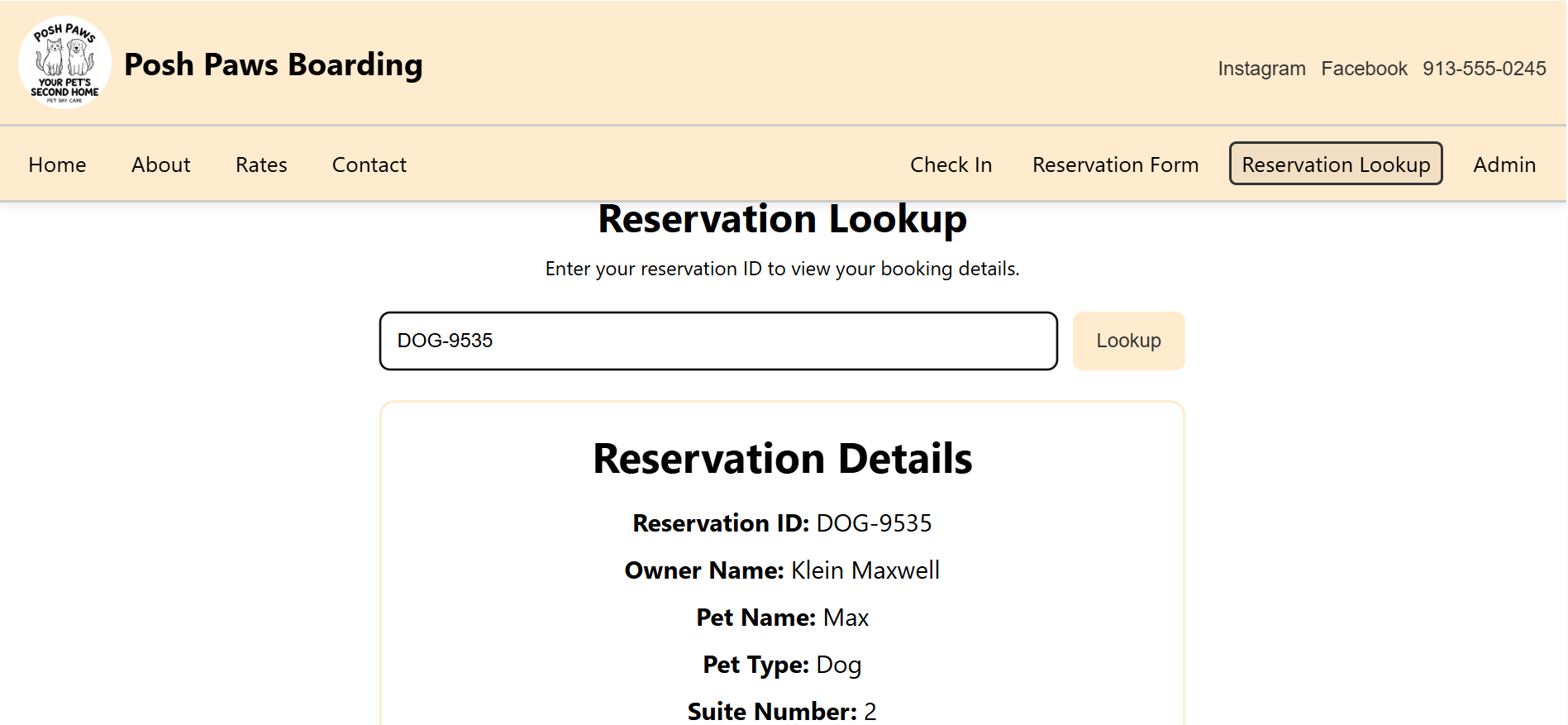Click the Reservation ID DOG-9535 detail line
This screenshot has width=1568, height=725.
point(782,523)
